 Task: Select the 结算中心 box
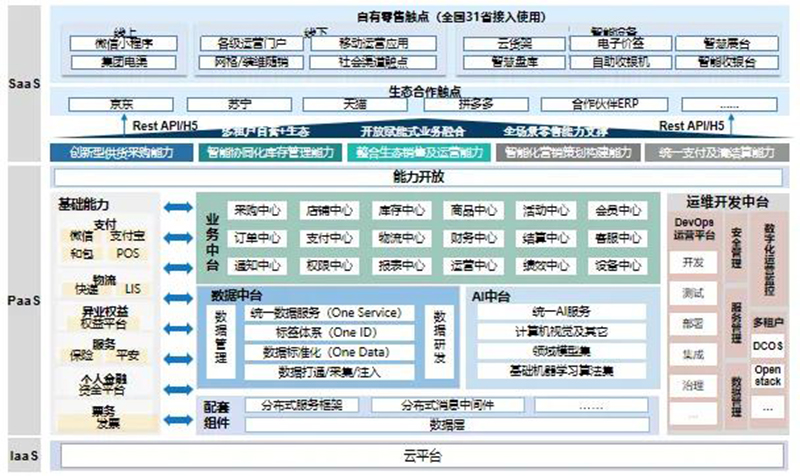(x=545, y=238)
